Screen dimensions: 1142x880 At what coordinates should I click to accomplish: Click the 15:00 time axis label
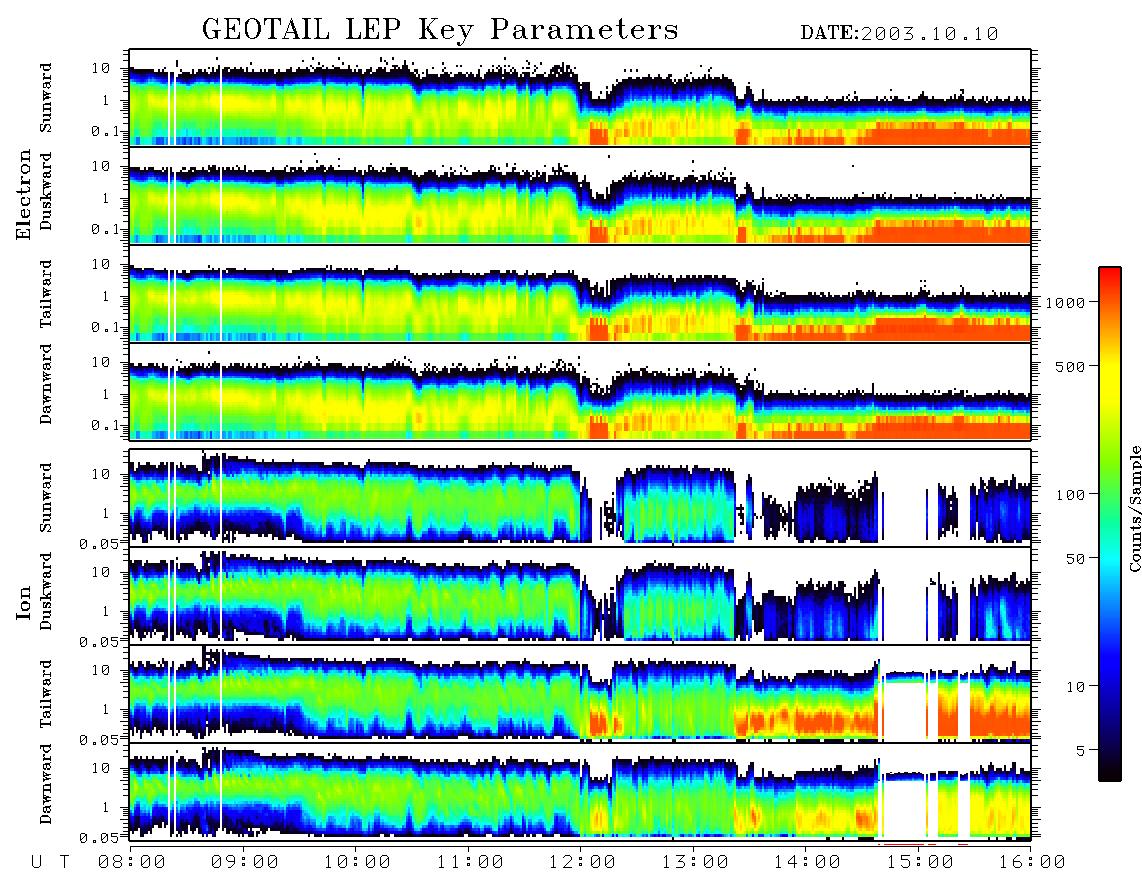pyautogui.click(x=920, y=862)
